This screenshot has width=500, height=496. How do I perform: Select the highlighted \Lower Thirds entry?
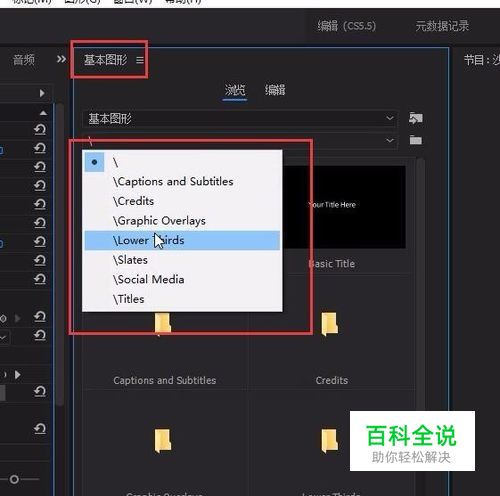tap(182, 240)
